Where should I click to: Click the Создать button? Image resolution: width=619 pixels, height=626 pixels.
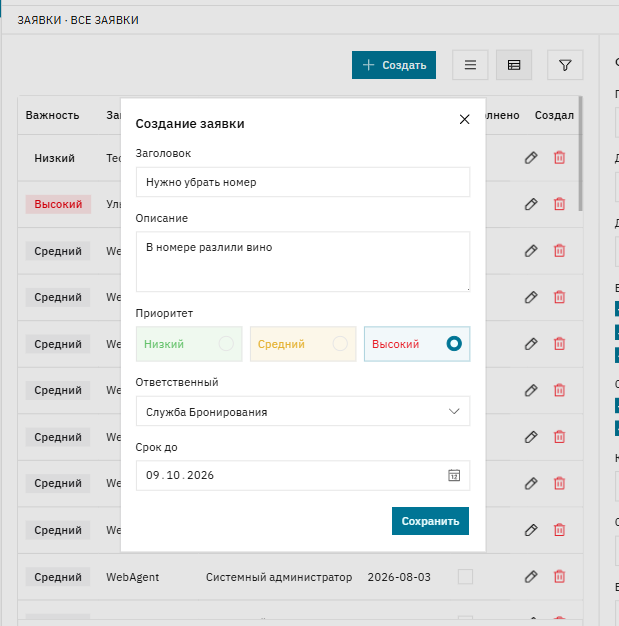(x=394, y=65)
